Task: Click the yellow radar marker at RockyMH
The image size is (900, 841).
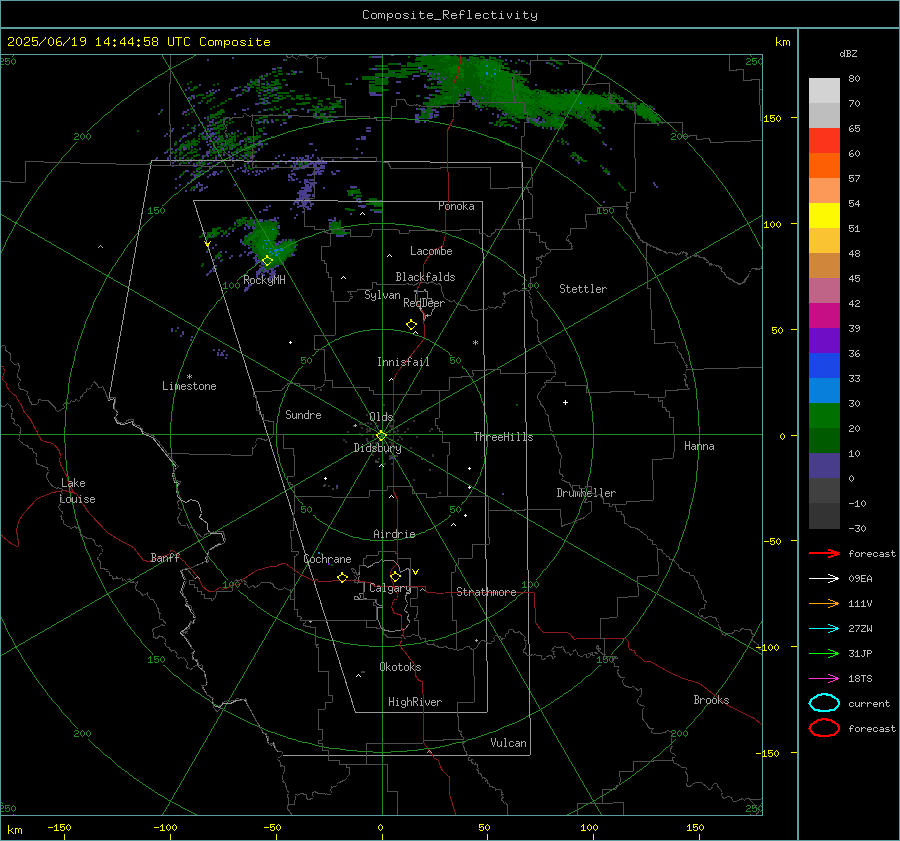Action: tap(267, 261)
